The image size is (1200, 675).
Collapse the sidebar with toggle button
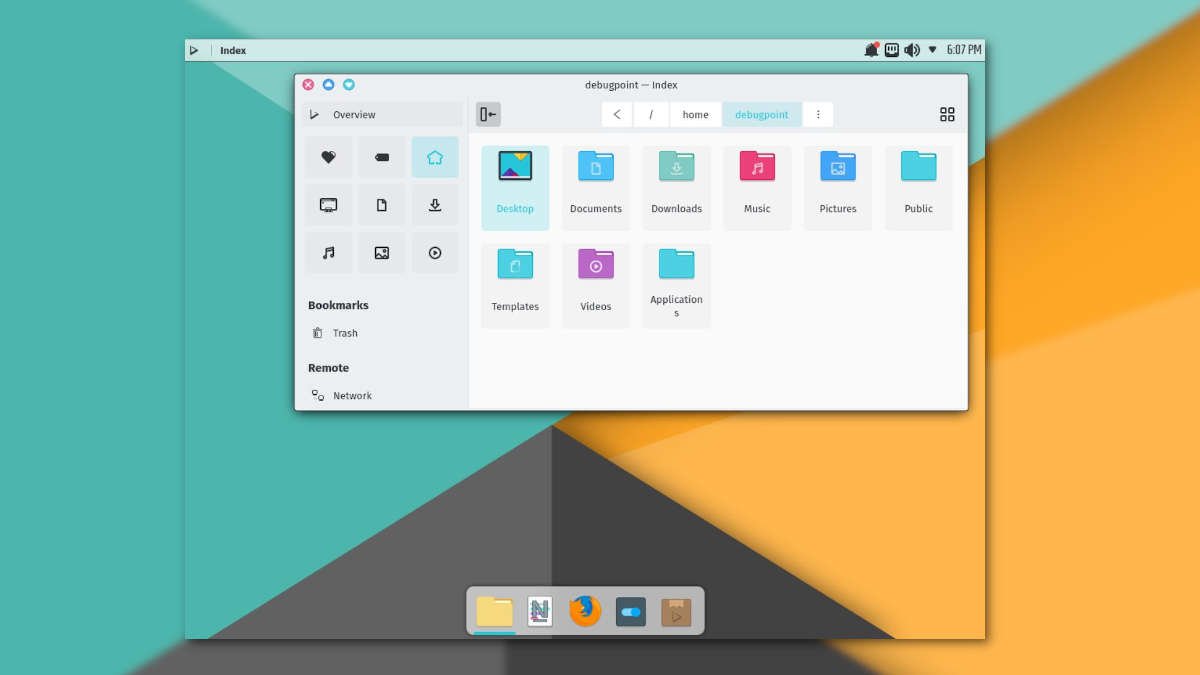click(488, 114)
